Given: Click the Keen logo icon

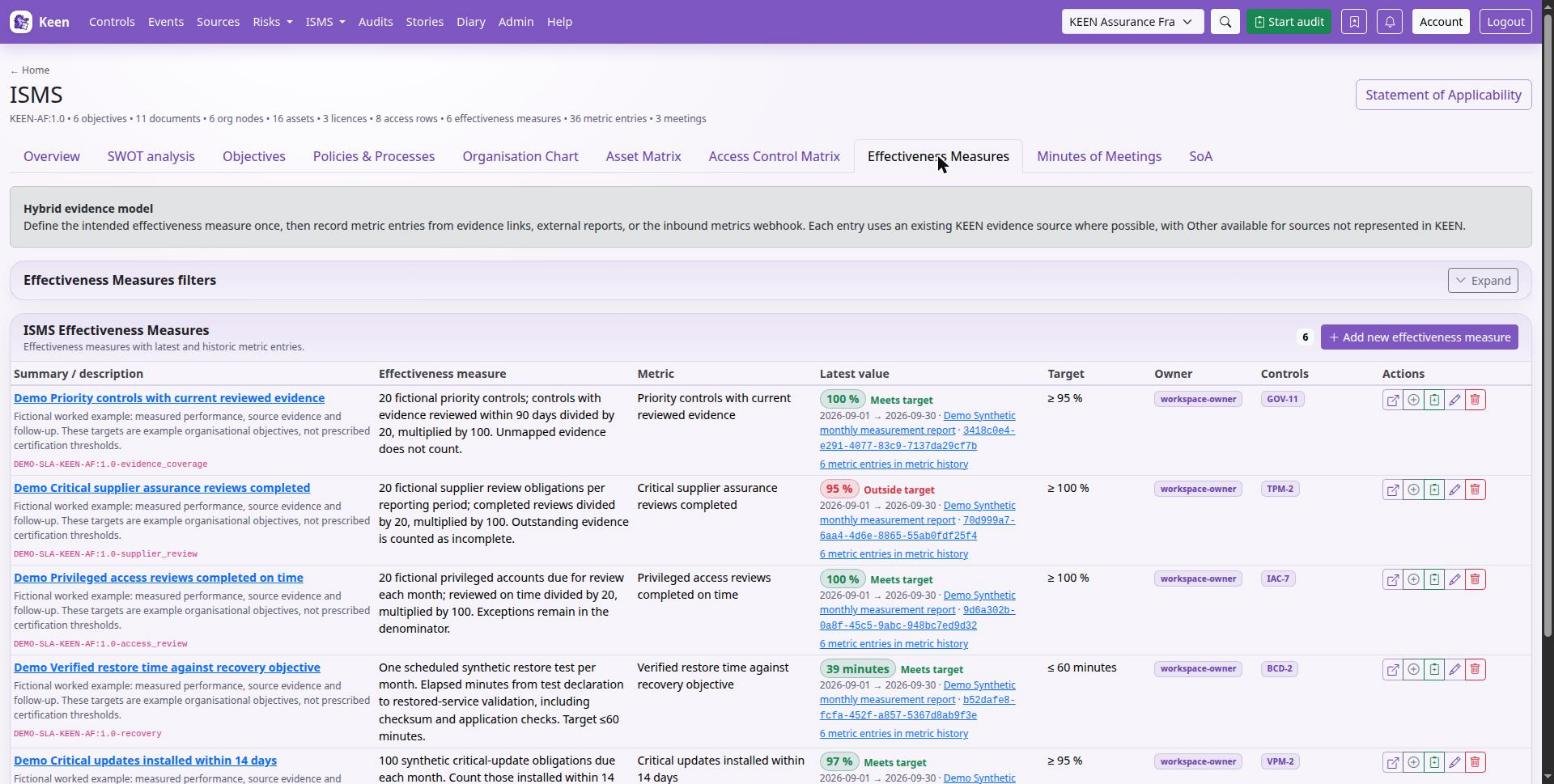Looking at the screenshot, I should 21,22.
